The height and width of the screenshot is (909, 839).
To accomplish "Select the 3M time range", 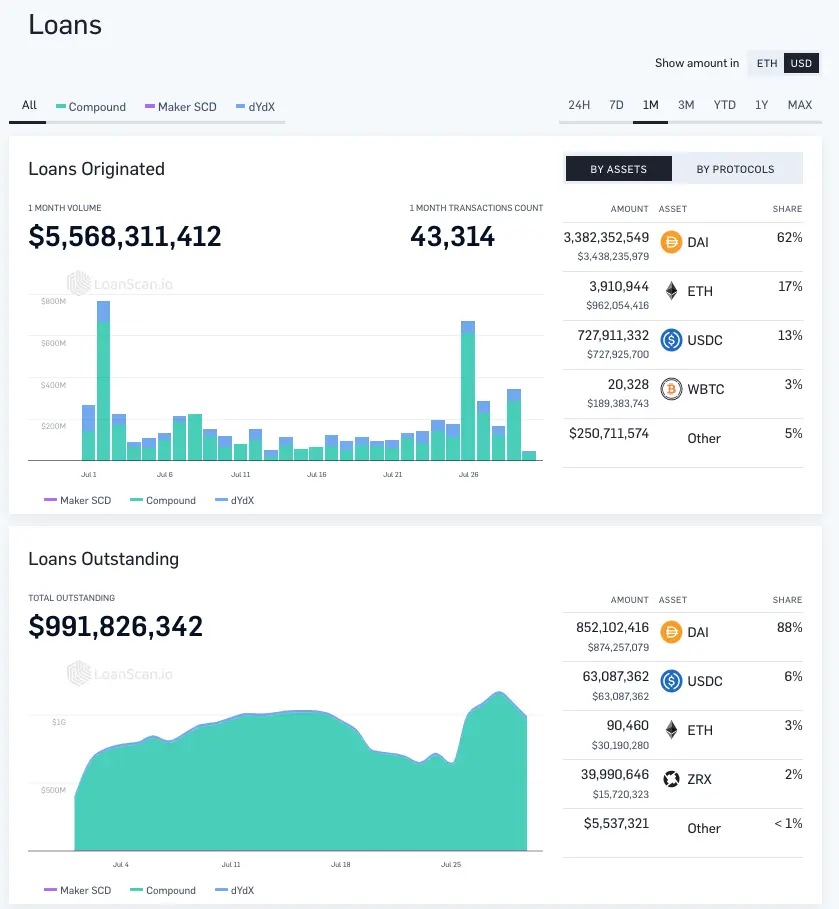I will (x=686, y=105).
